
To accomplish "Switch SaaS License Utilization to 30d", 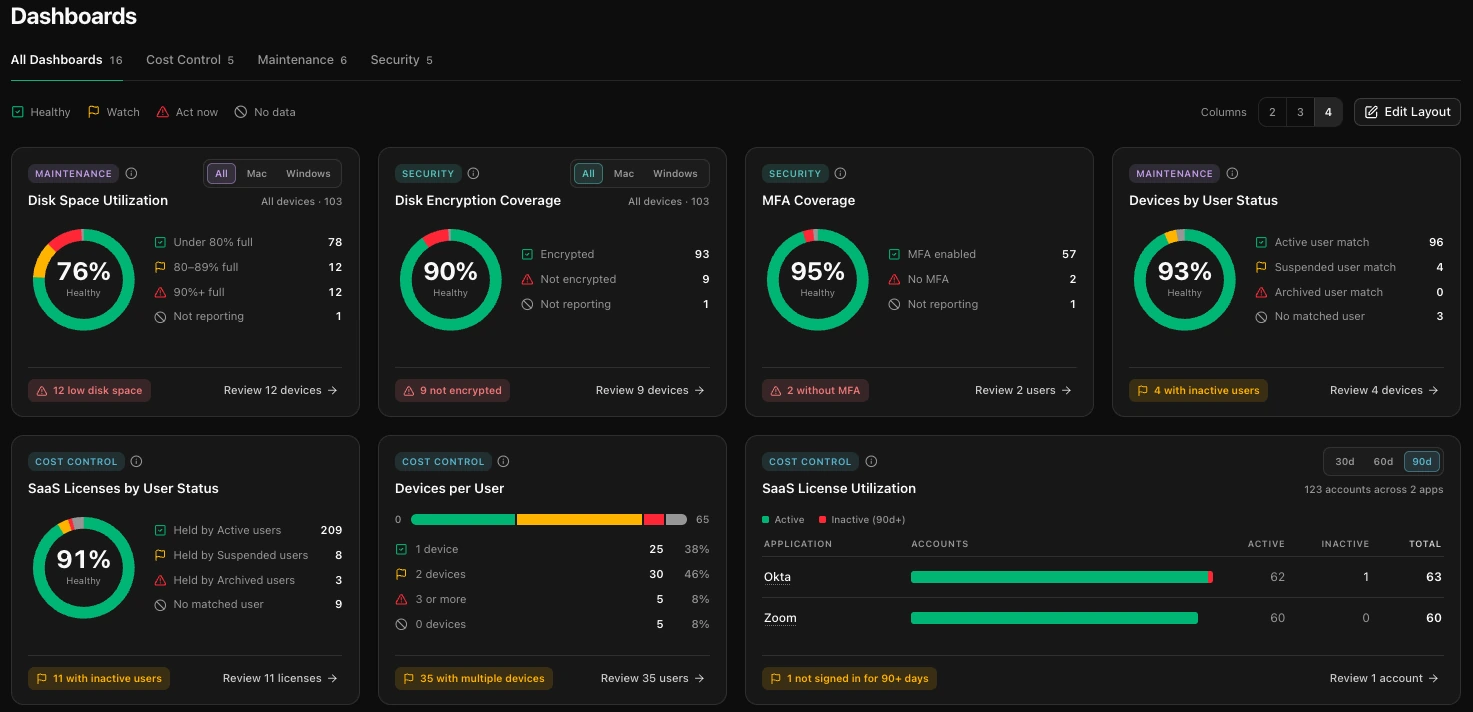I will tap(1345, 462).
